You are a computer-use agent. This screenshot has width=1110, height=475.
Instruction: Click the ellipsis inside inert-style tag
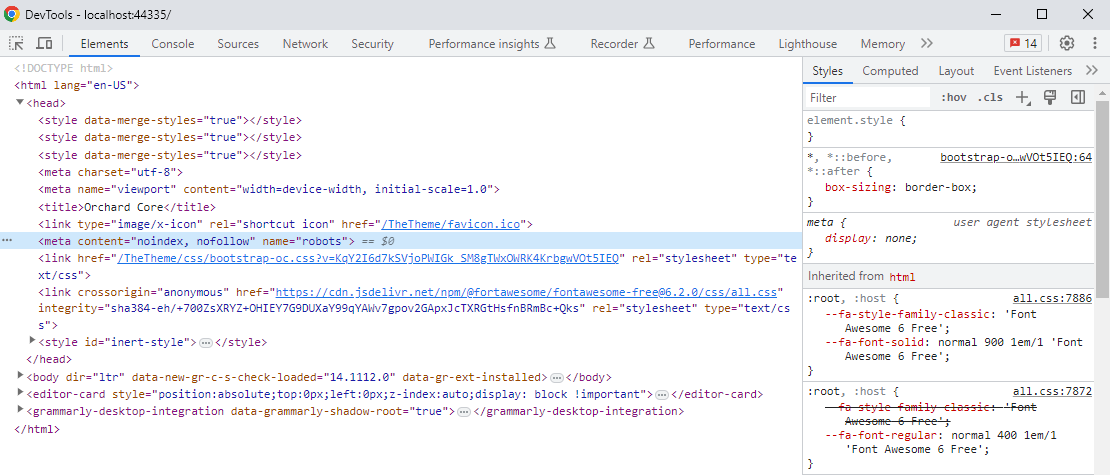(206, 343)
